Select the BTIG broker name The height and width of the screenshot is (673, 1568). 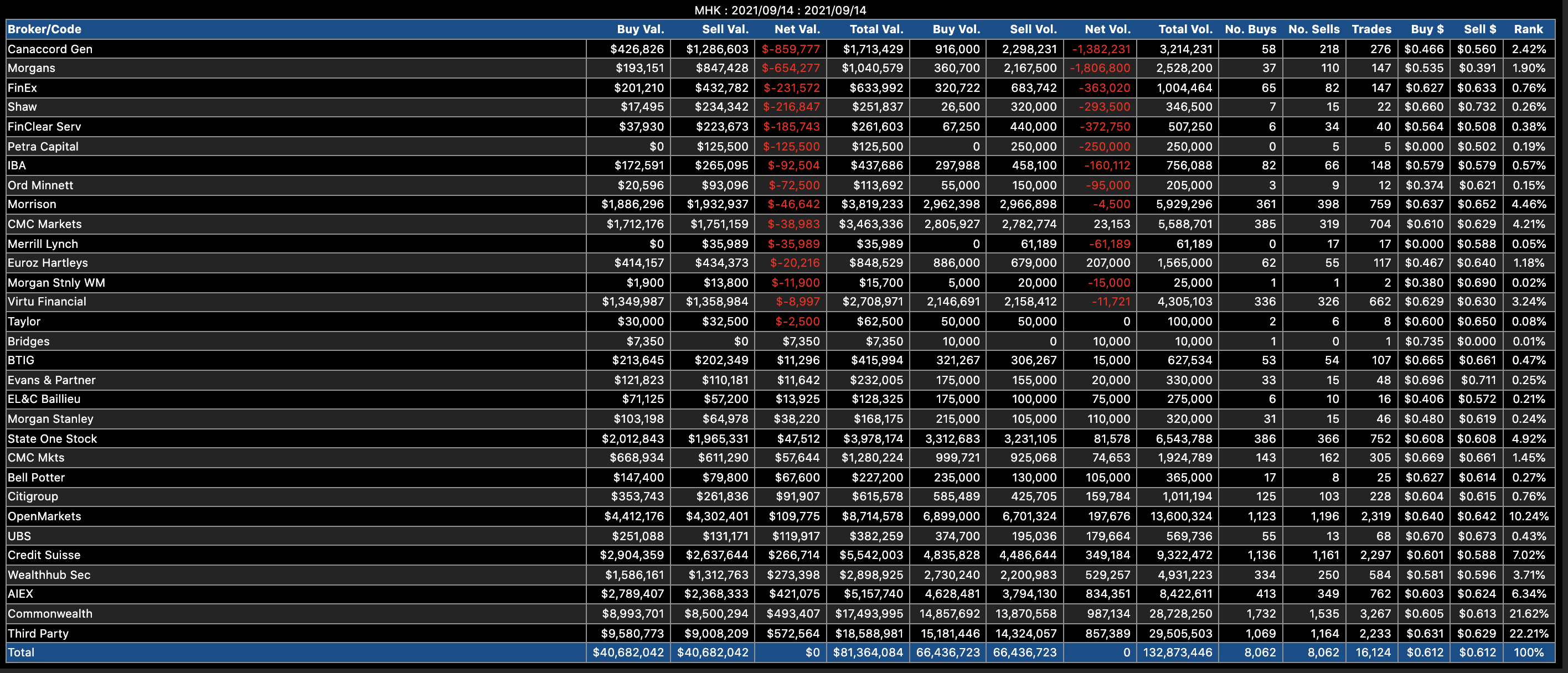click(x=20, y=360)
